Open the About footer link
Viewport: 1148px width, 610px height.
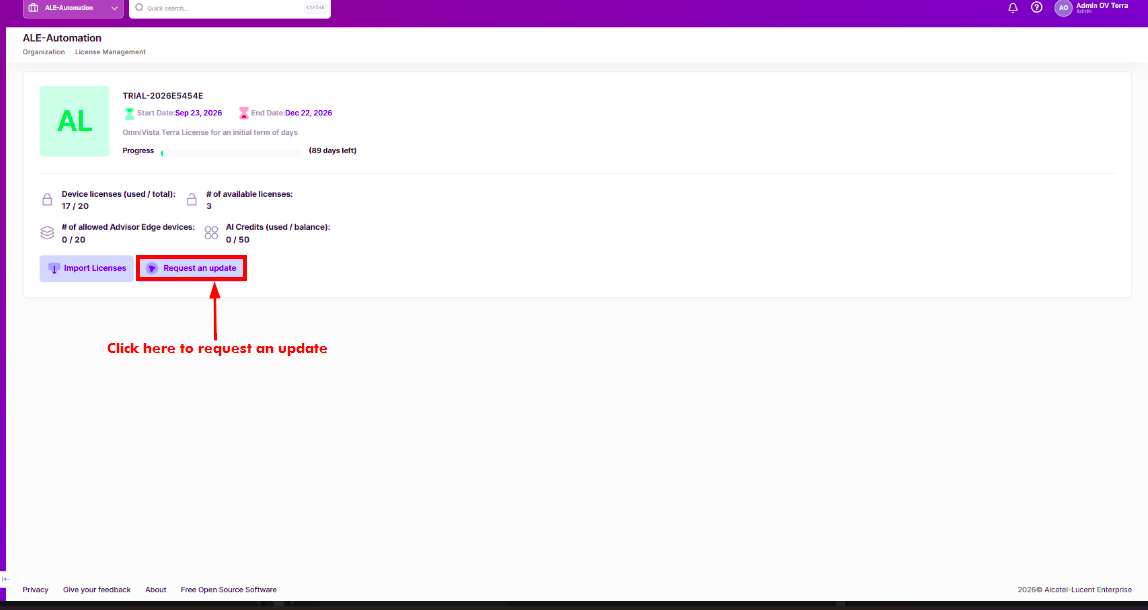coord(155,589)
